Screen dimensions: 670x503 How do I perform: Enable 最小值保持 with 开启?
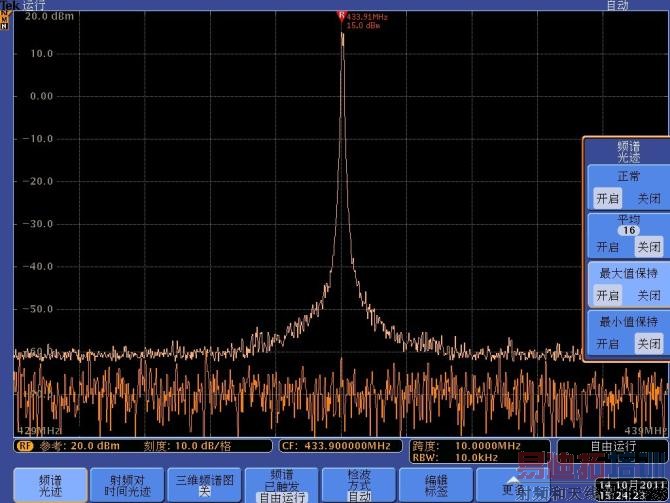[x=608, y=344]
